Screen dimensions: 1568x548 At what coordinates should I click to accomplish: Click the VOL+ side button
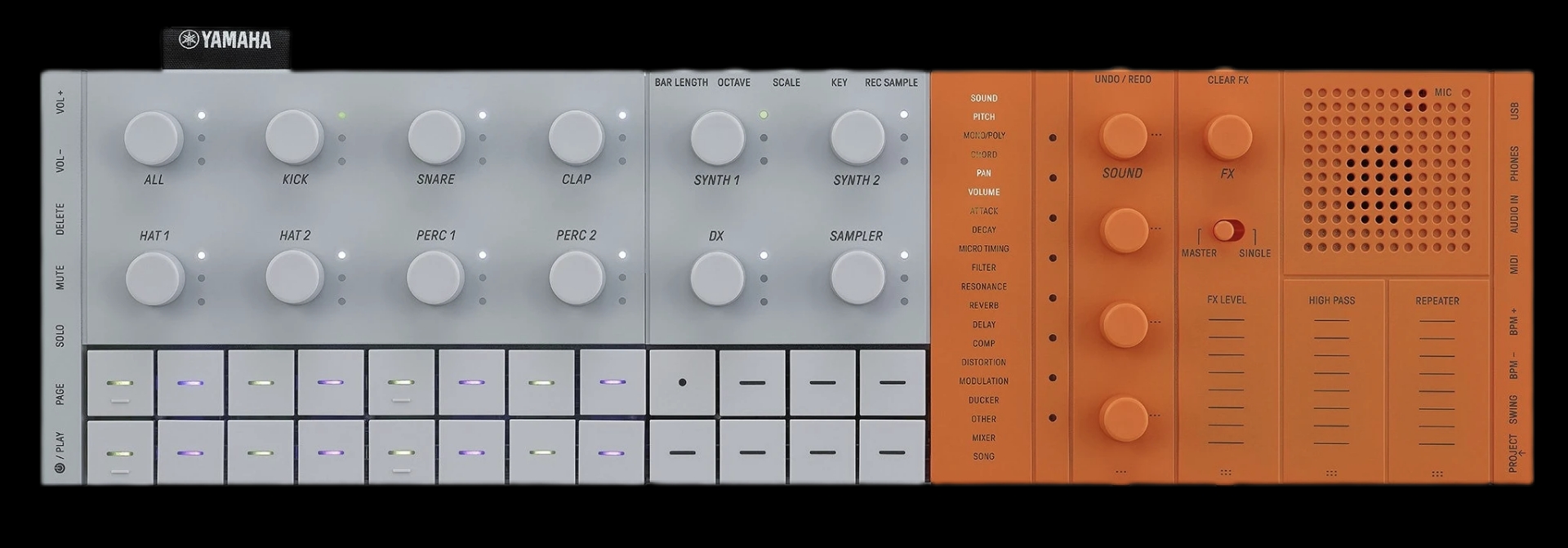pyautogui.click(x=60, y=102)
